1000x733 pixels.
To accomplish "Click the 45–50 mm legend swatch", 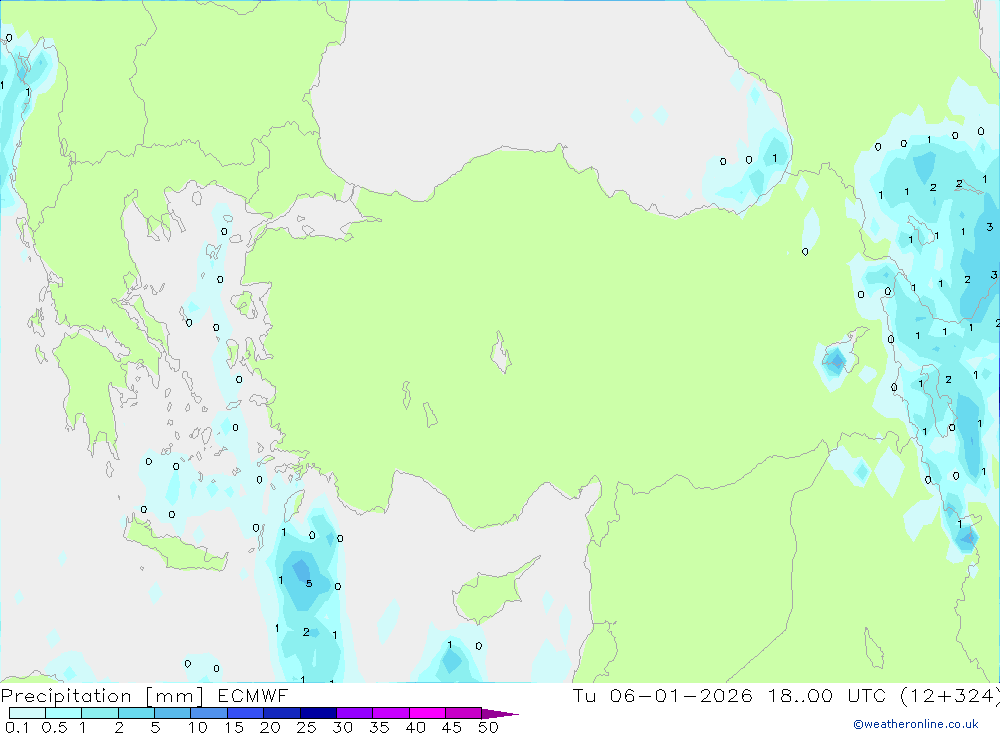I will pos(464,713).
